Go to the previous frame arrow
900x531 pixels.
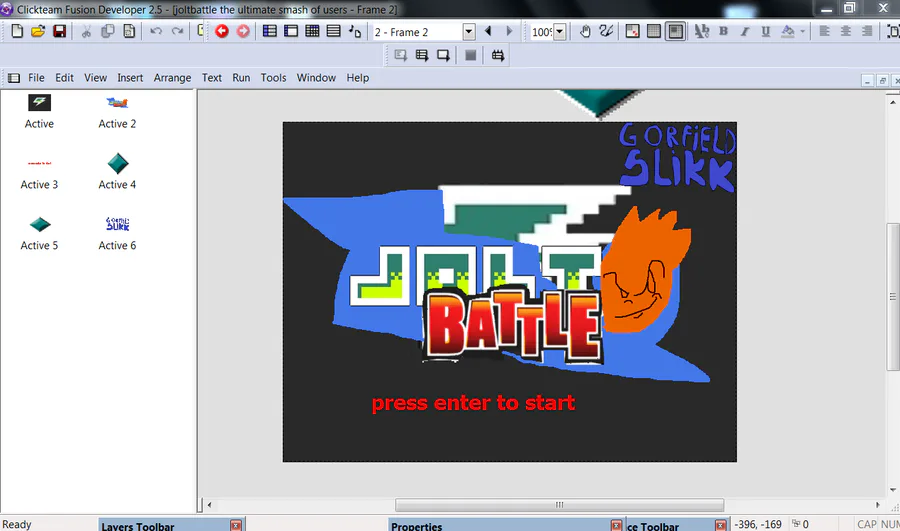click(x=488, y=31)
